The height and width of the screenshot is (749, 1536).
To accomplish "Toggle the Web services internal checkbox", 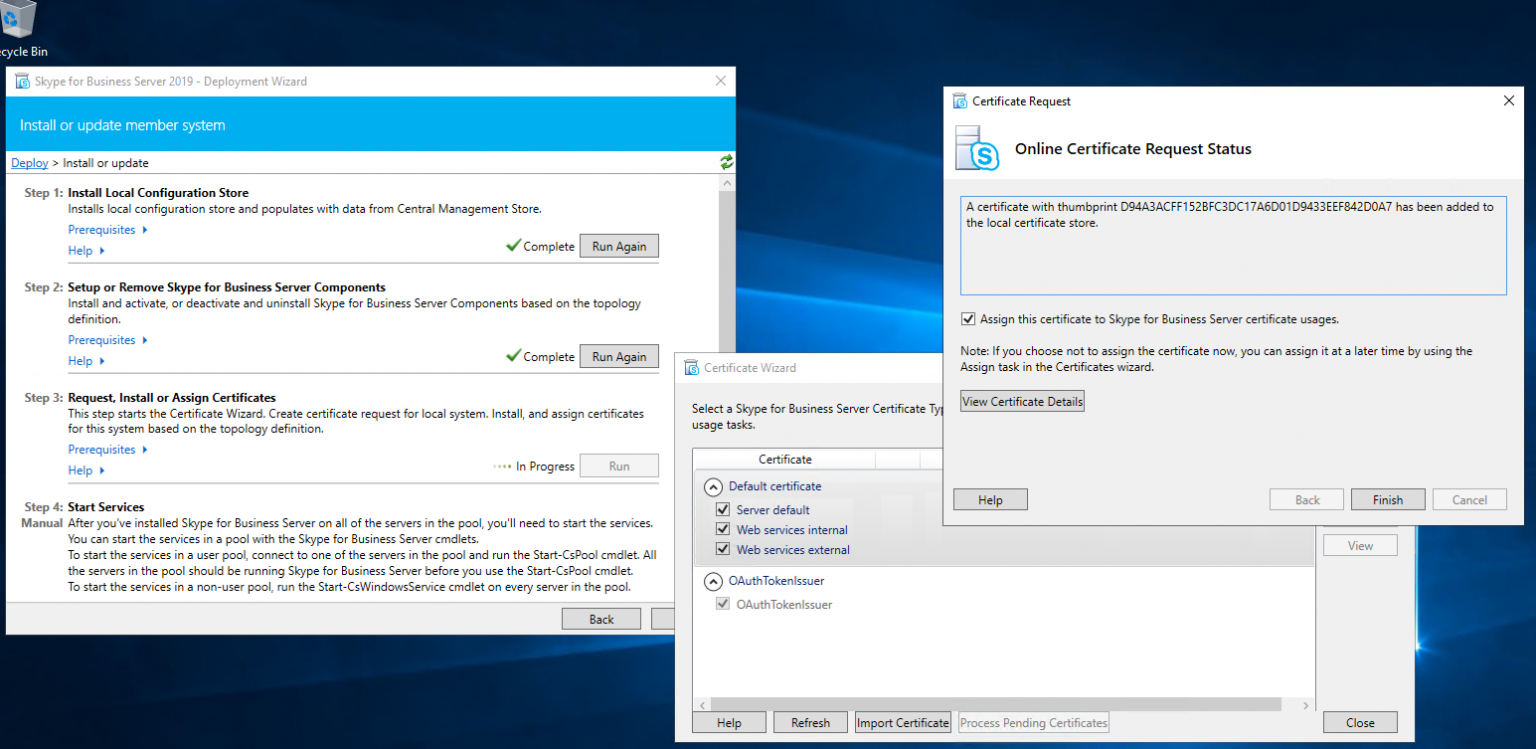I will pos(723,530).
